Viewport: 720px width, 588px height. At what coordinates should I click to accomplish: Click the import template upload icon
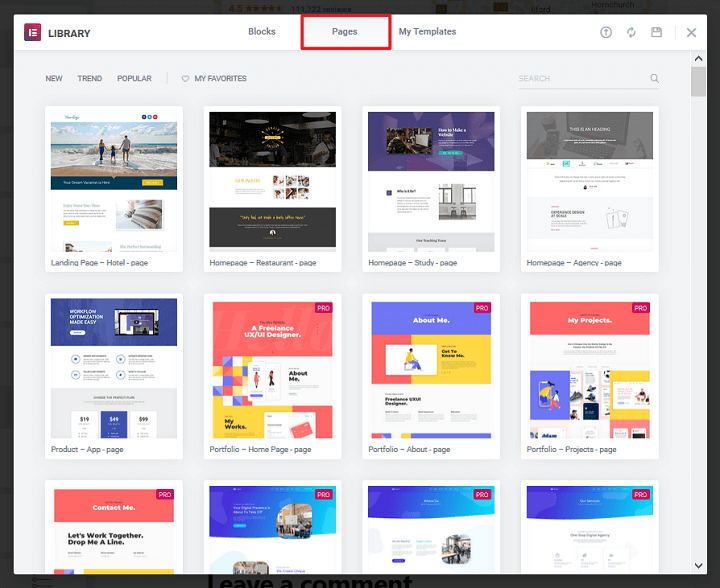tap(606, 32)
